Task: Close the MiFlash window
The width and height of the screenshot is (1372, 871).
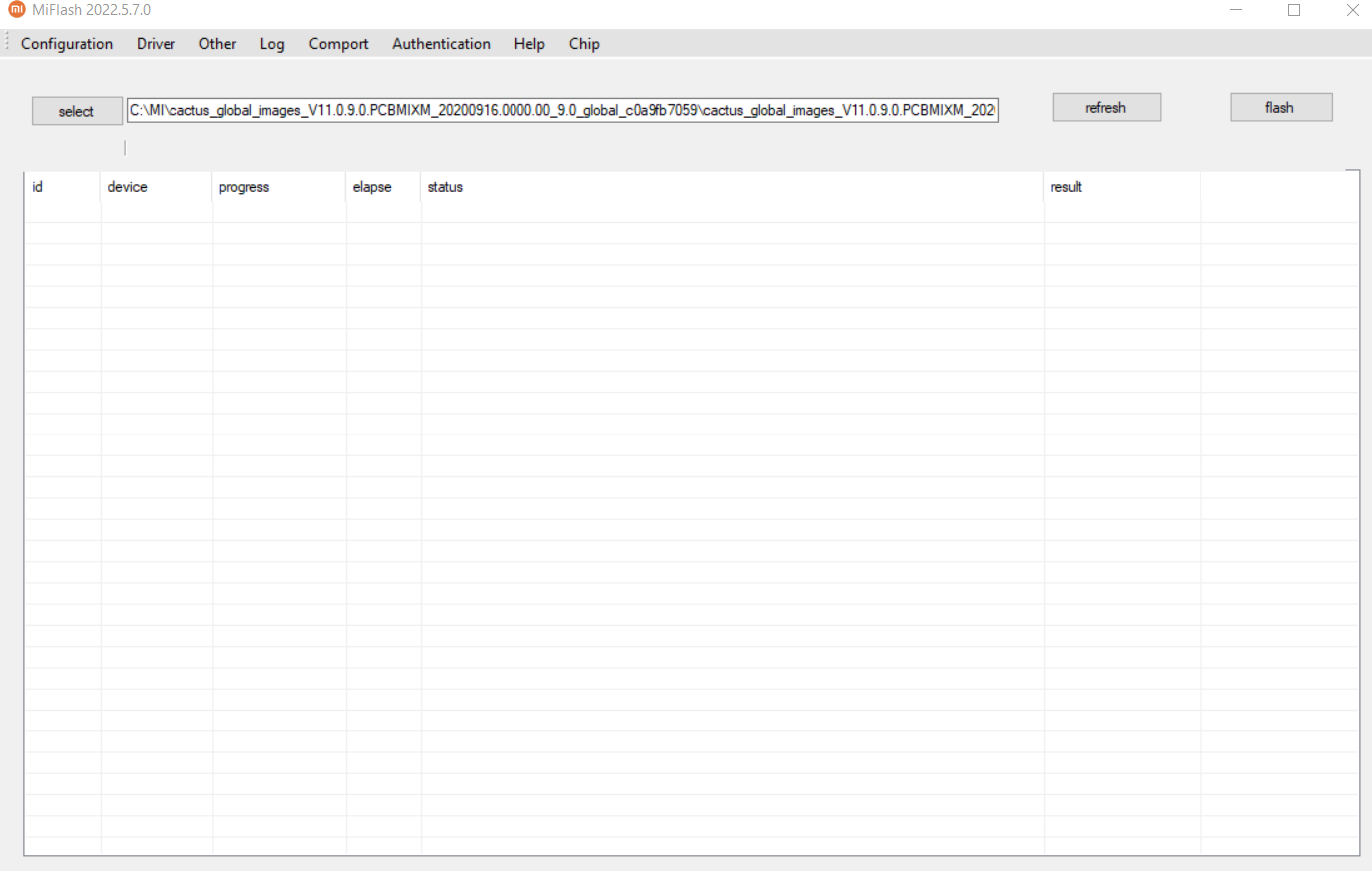Action: [x=1352, y=10]
